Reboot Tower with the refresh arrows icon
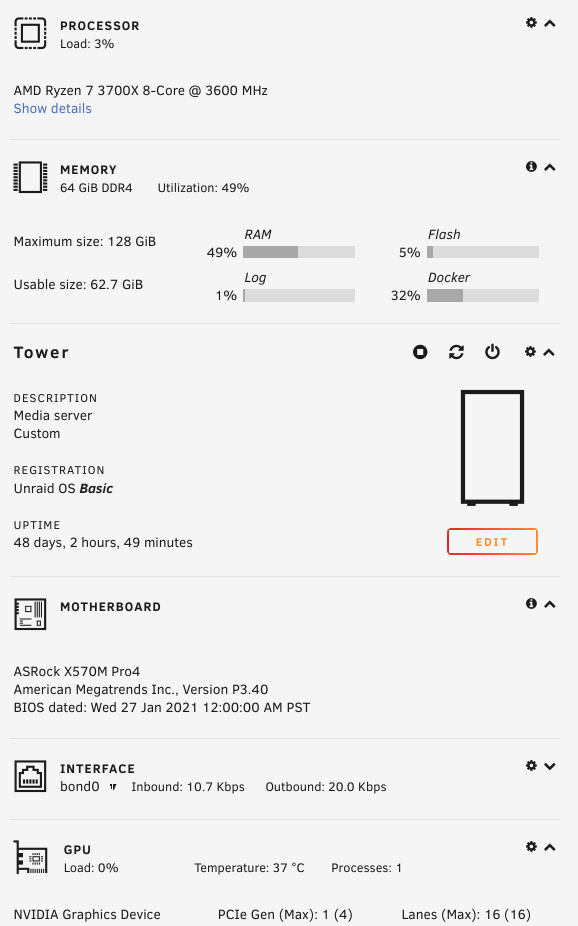Screen dimensions: 578x926 pyautogui.click(x=456, y=353)
